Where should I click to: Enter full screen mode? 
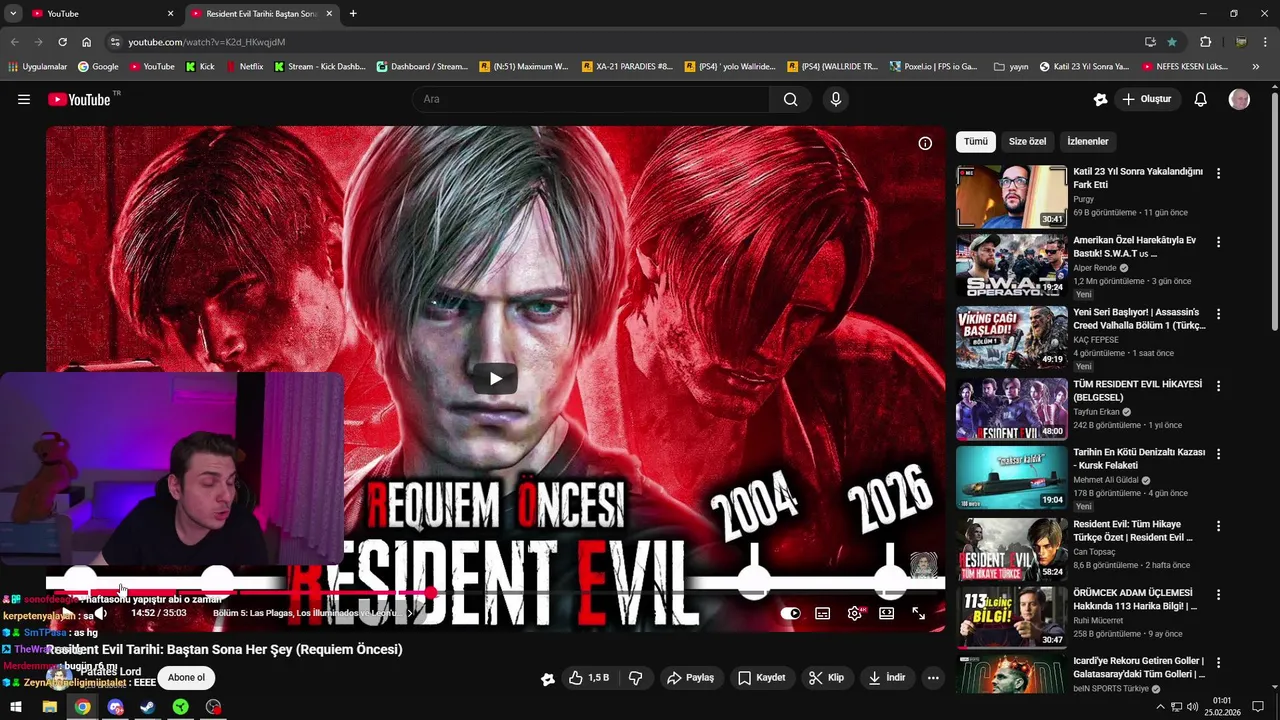click(x=918, y=613)
